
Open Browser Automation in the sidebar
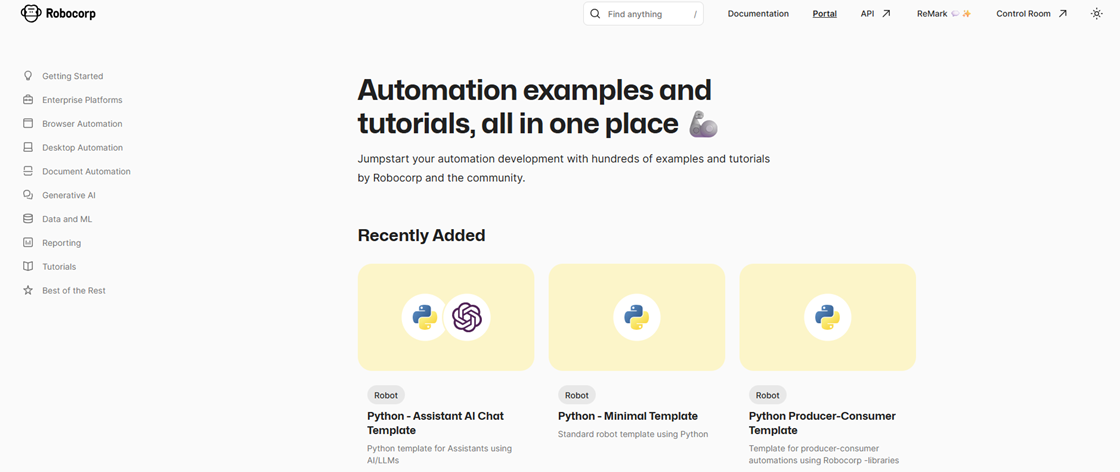(82, 124)
